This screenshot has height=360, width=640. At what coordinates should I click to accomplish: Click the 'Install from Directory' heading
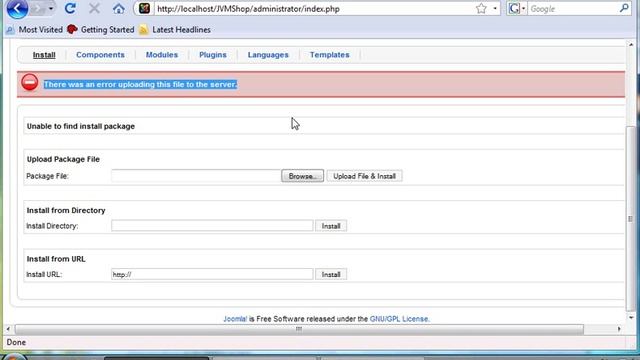click(x=66, y=210)
